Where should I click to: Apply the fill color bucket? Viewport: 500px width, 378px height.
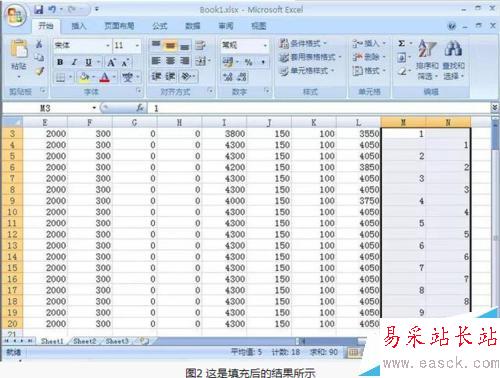[x=84, y=78]
